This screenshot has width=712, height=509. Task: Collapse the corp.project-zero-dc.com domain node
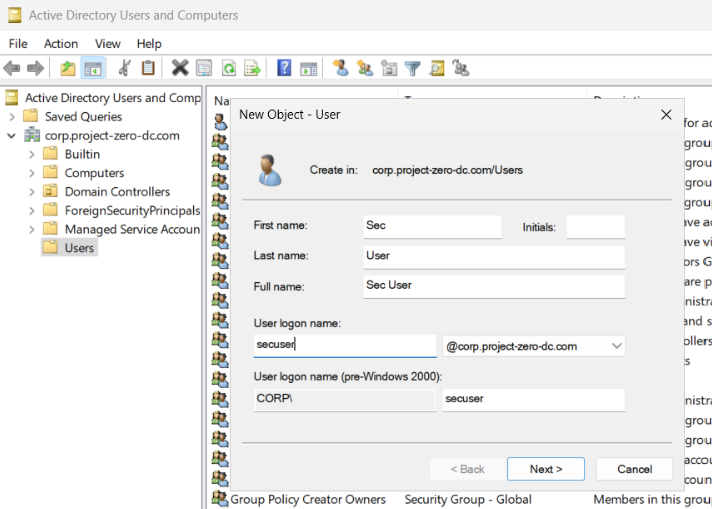click(12, 135)
